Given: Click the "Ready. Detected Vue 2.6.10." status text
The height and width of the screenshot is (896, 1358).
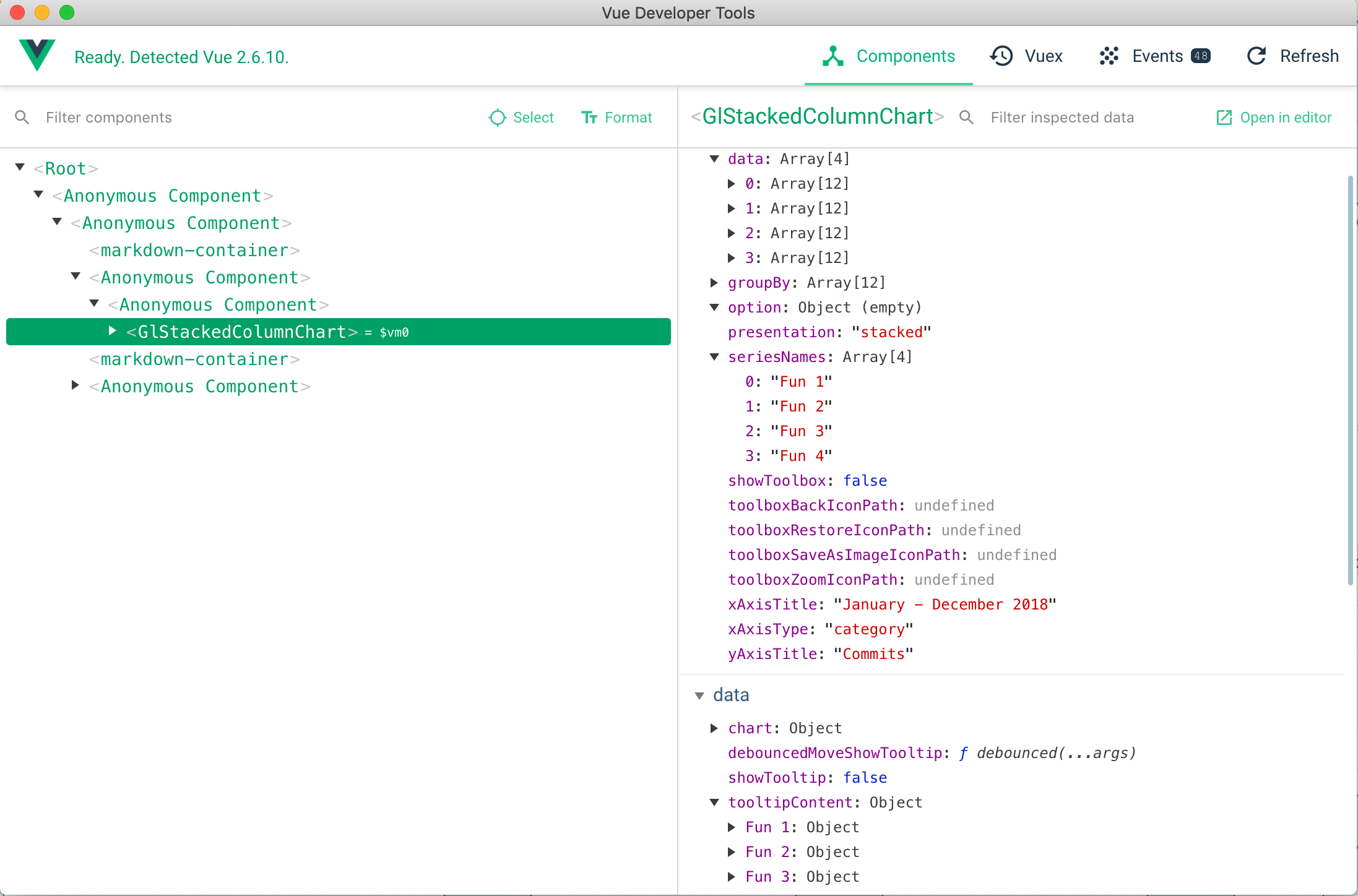Looking at the screenshot, I should pos(181,57).
